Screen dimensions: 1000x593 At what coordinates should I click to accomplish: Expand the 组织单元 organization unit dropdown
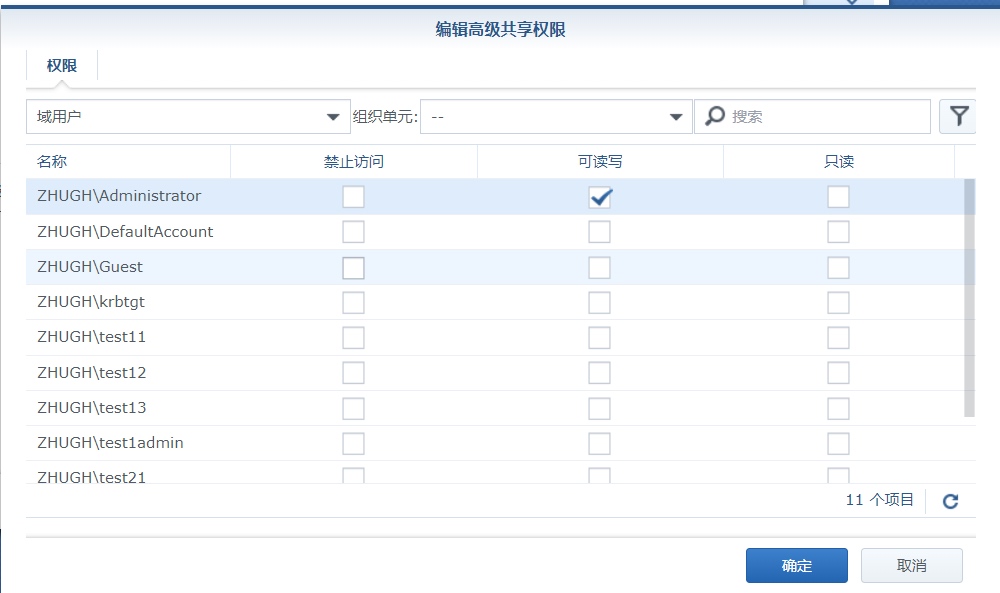coord(556,117)
